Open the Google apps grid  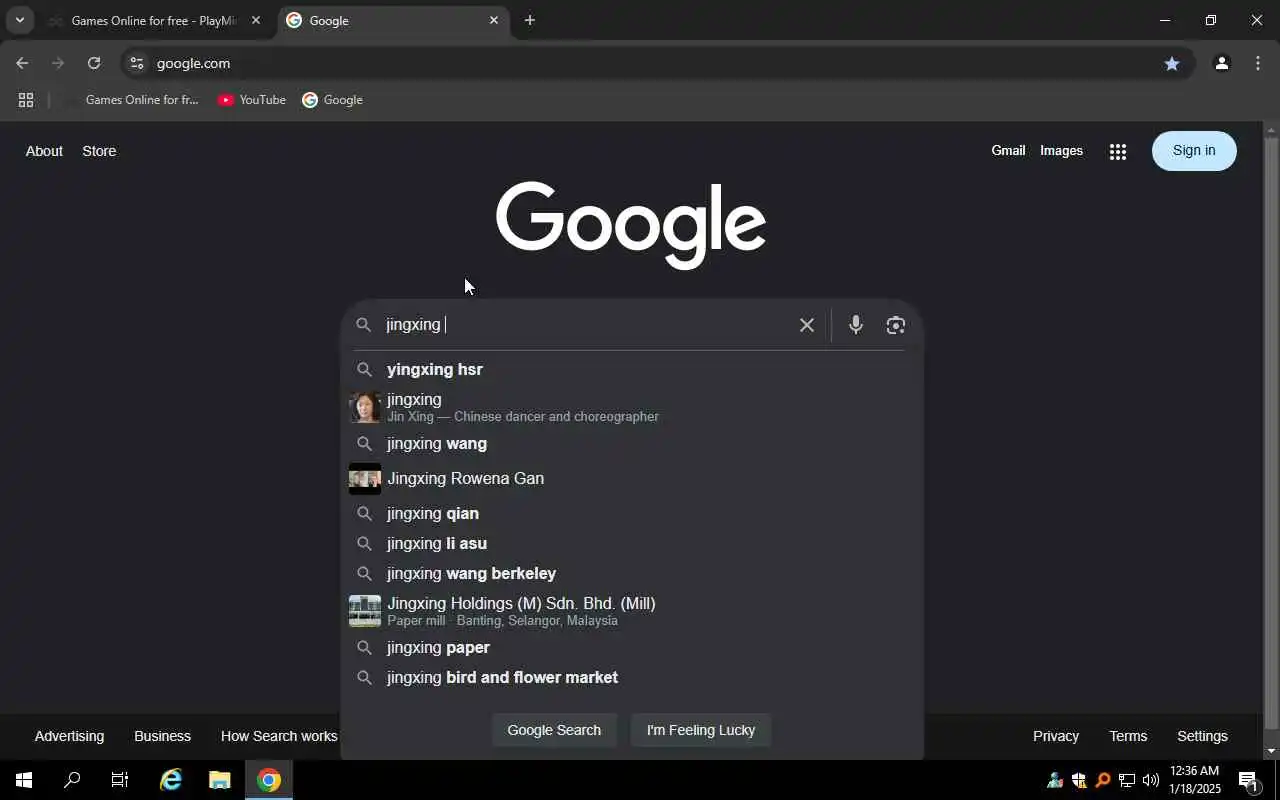coord(1118,151)
